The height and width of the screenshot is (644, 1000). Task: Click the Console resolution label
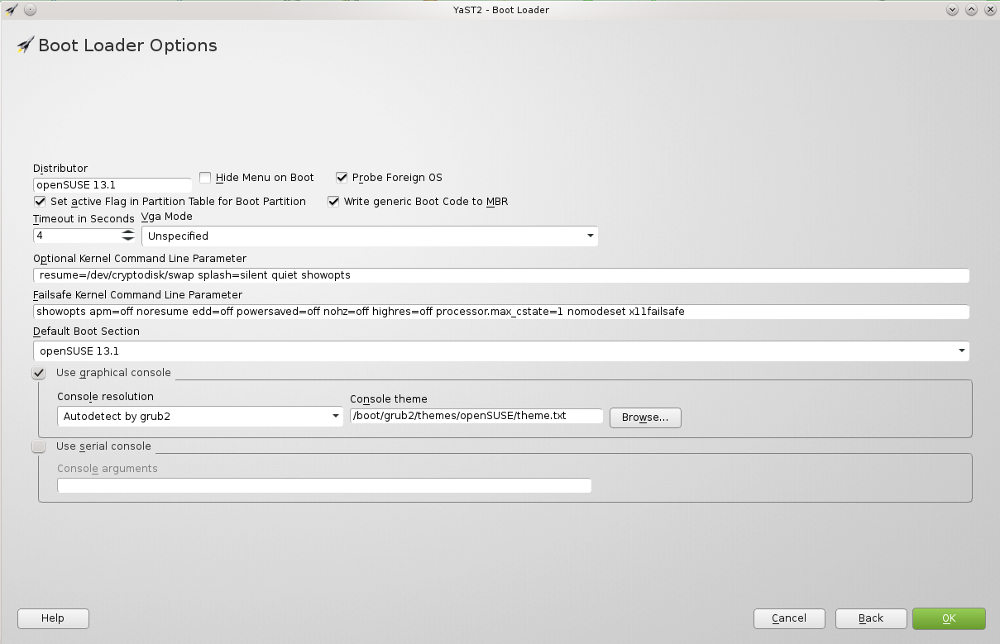point(105,397)
